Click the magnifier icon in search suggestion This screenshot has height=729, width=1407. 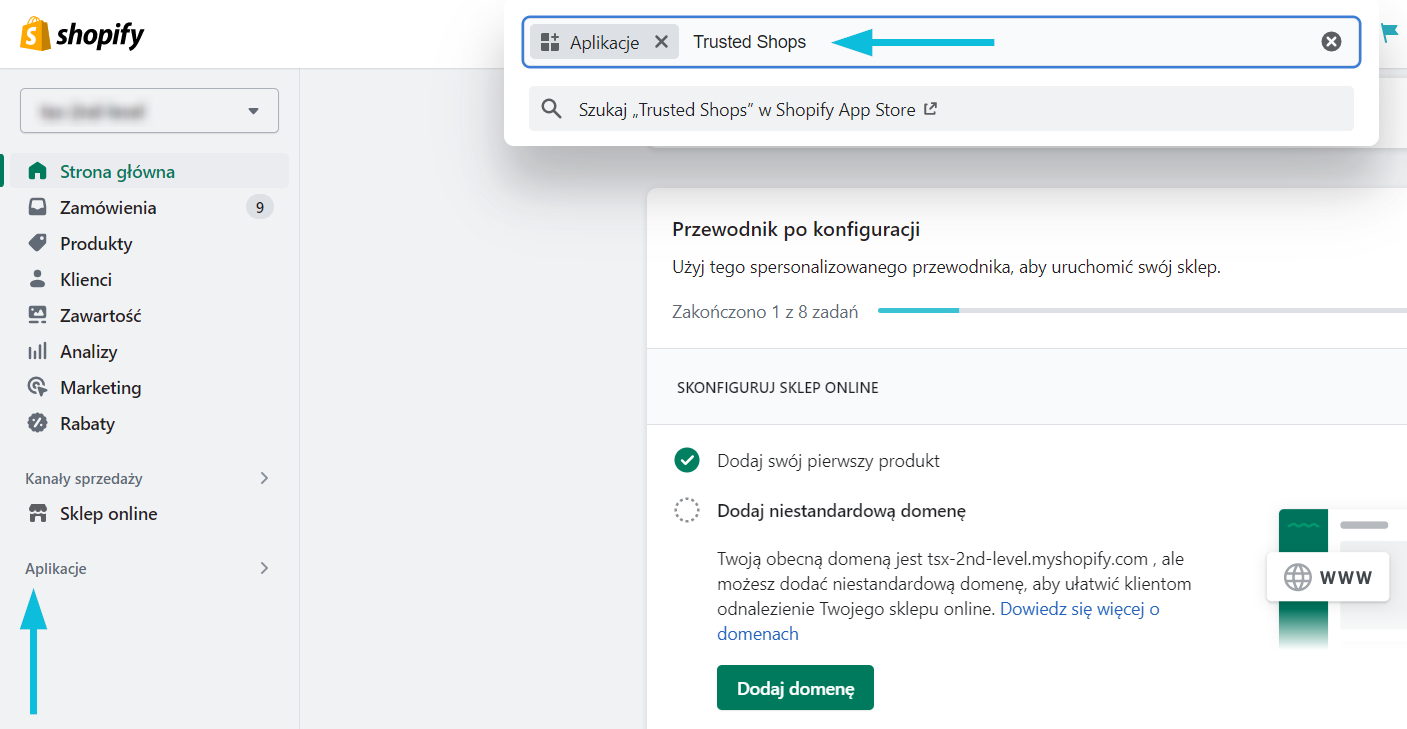coord(551,109)
